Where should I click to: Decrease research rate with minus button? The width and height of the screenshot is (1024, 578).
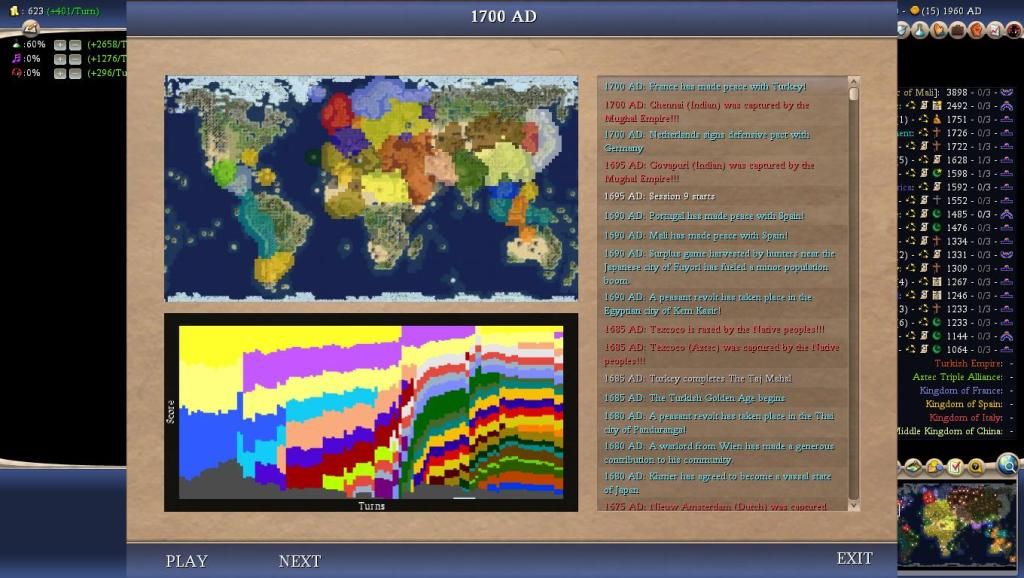tap(75, 44)
